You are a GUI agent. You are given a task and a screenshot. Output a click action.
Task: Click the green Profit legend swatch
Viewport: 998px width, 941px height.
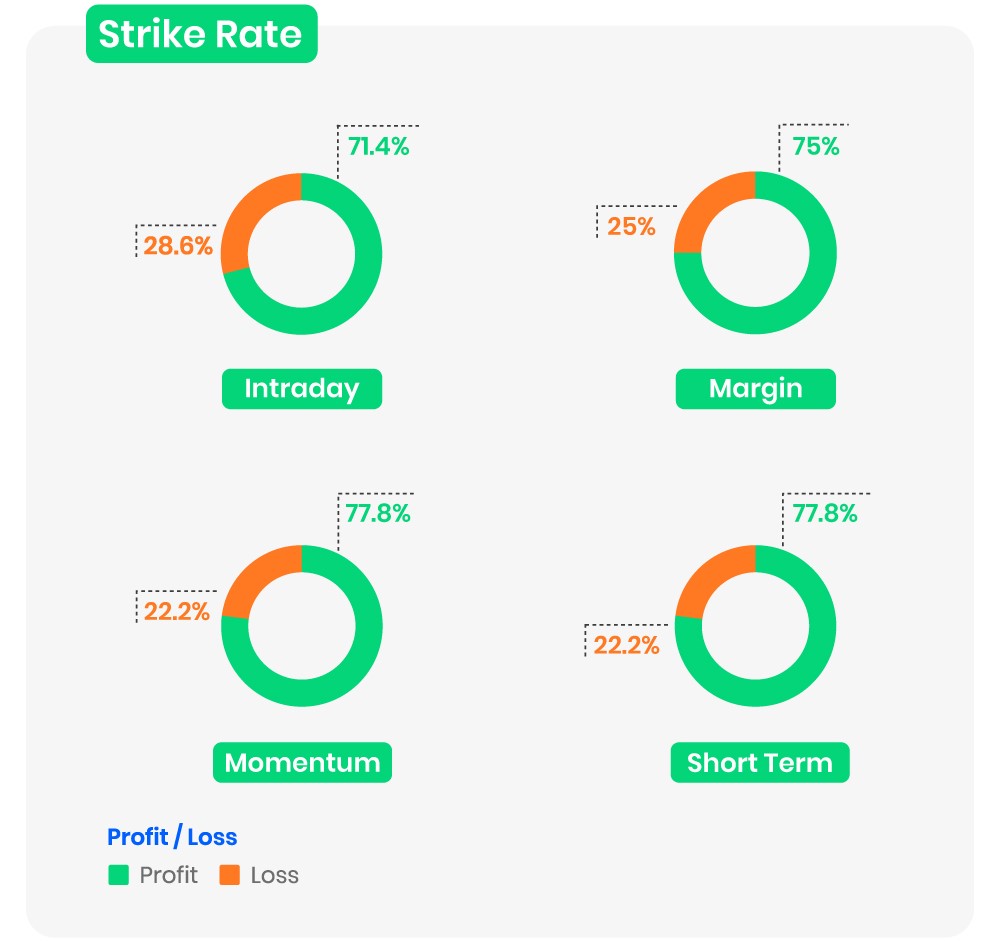(x=119, y=876)
